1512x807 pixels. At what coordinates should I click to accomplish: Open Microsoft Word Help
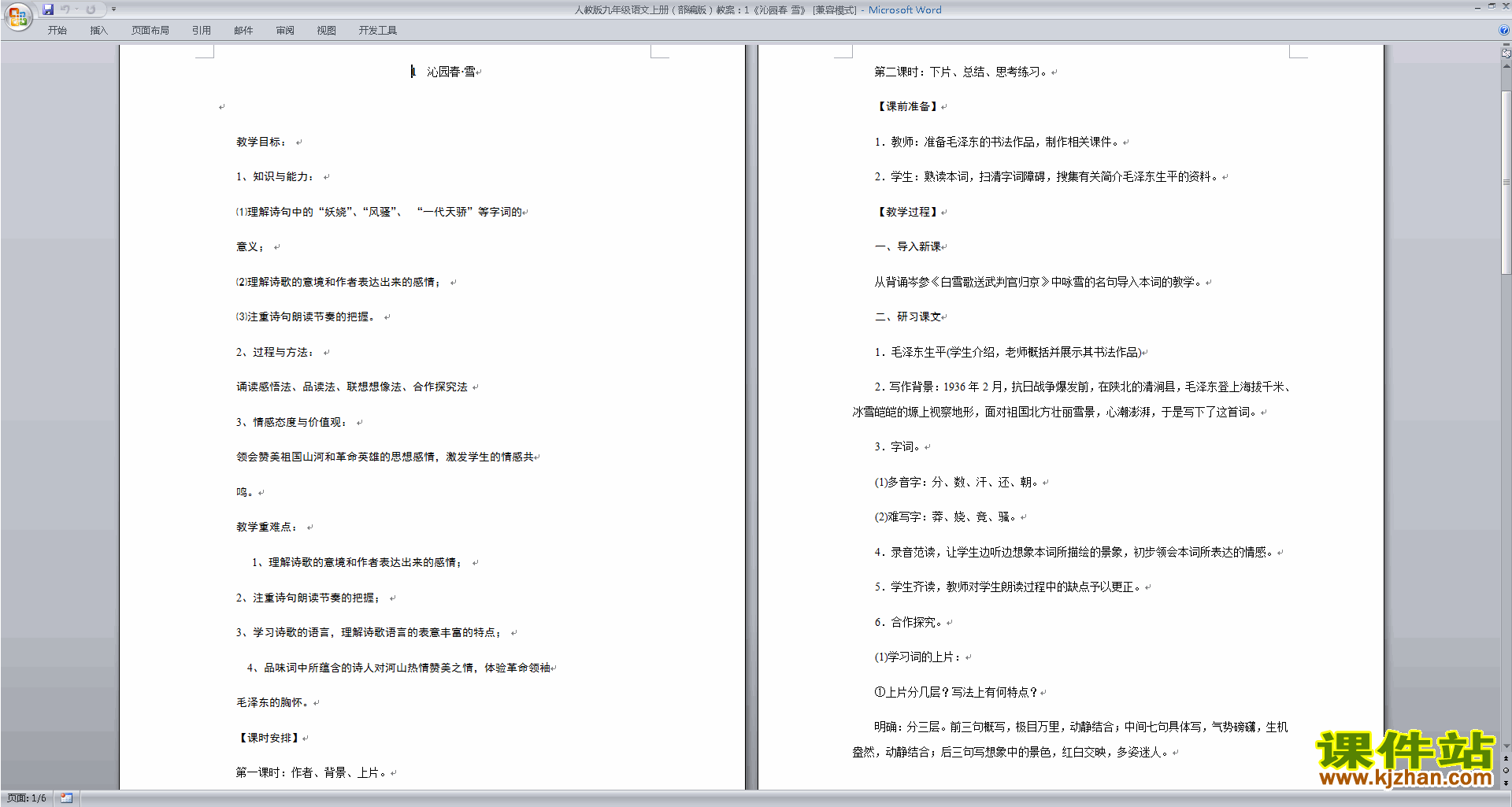[1504, 31]
